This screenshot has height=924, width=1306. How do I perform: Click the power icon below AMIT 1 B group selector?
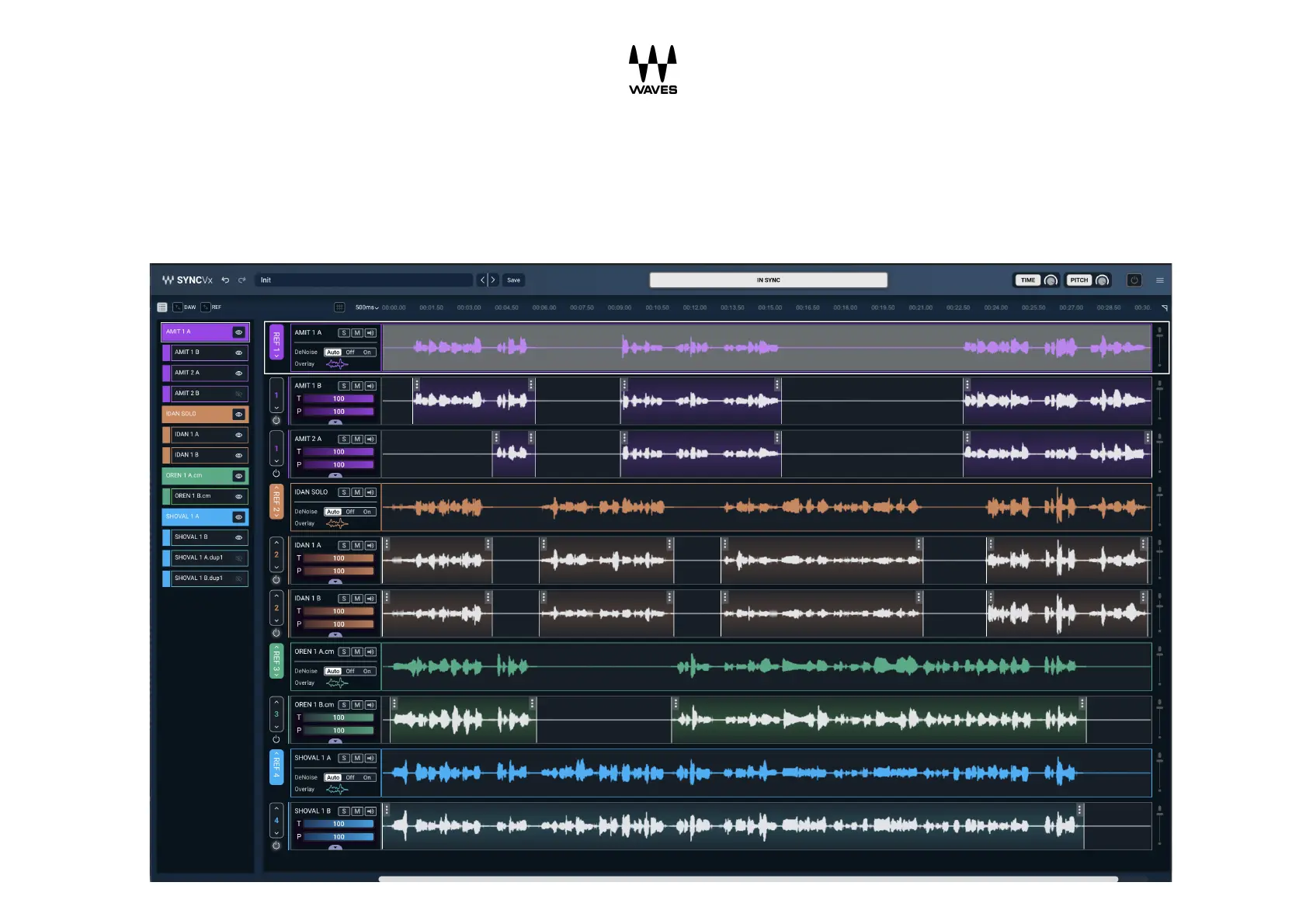click(x=276, y=420)
